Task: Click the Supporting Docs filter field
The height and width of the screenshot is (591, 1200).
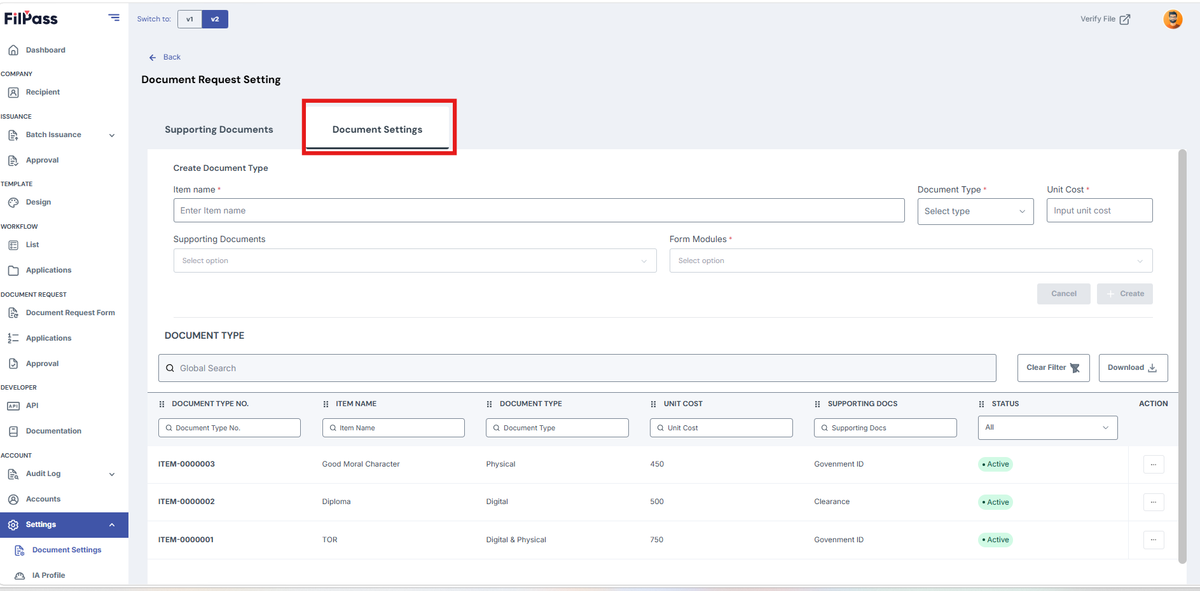Action: coord(885,427)
